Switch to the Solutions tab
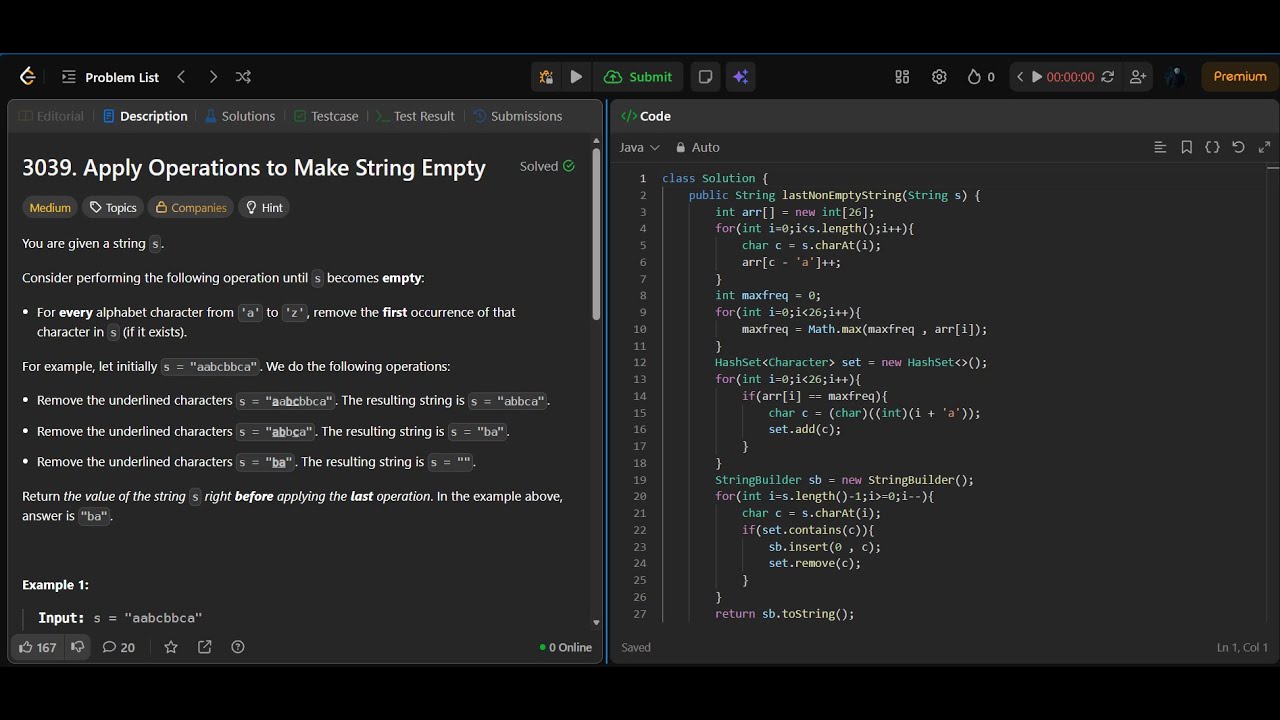Image resolution: width=1280 pixels, height=720 pixels. 240,116
